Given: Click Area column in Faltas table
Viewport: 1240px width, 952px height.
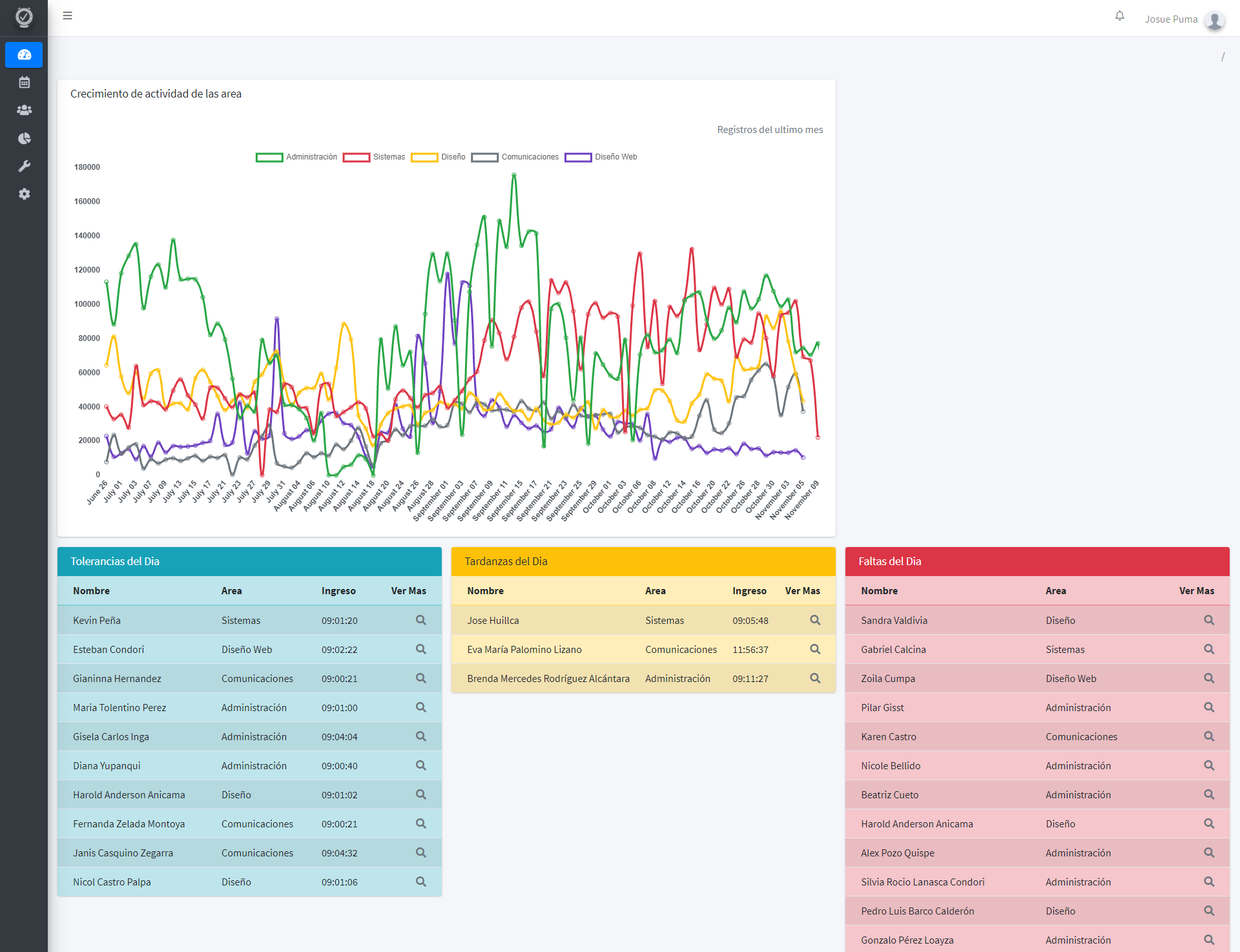Looking at the screenshot, I should point(1056,590).
